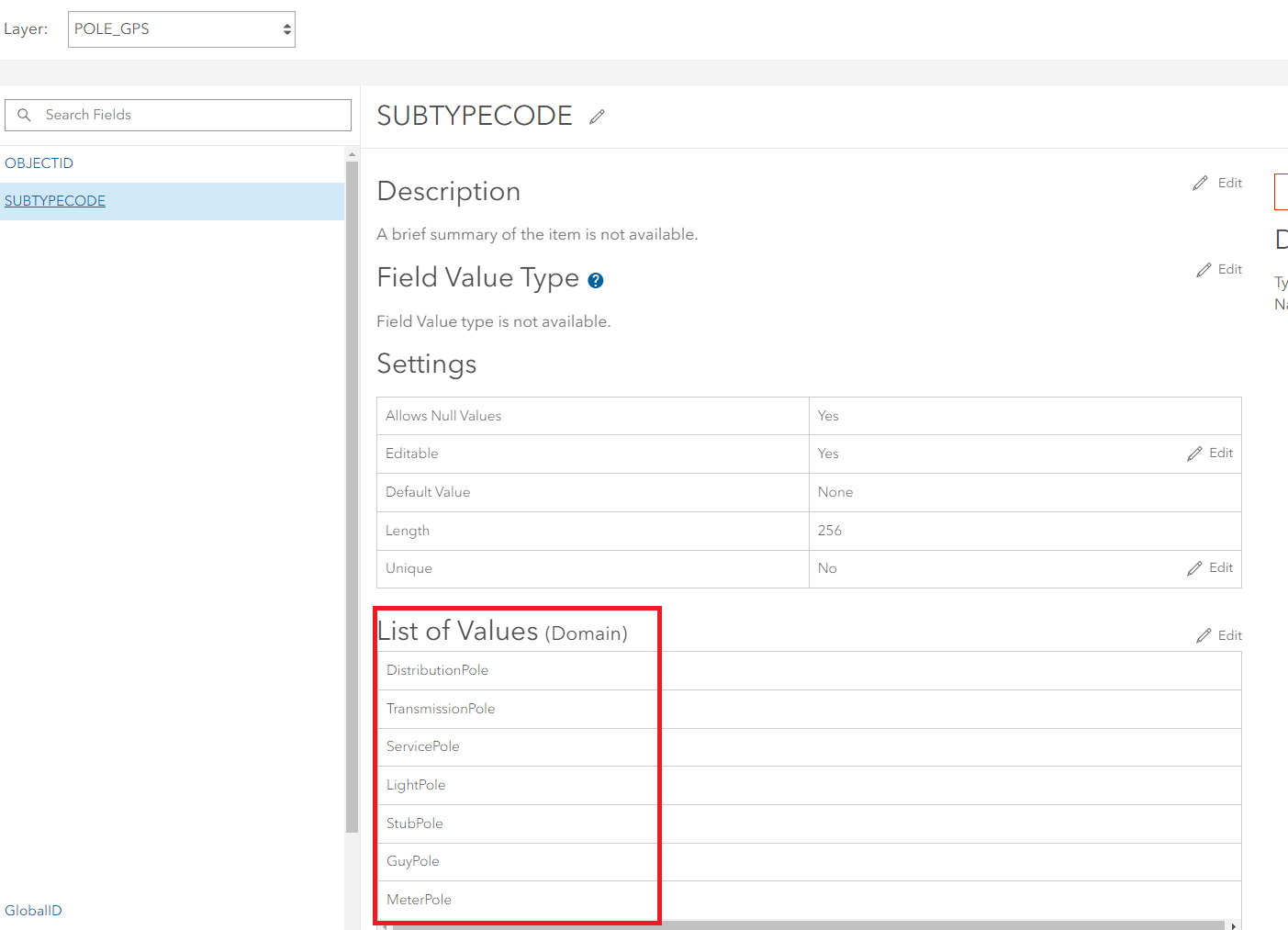Select the OBJECTID field
Screen dimensions: 1288x930
pos(39,163)
